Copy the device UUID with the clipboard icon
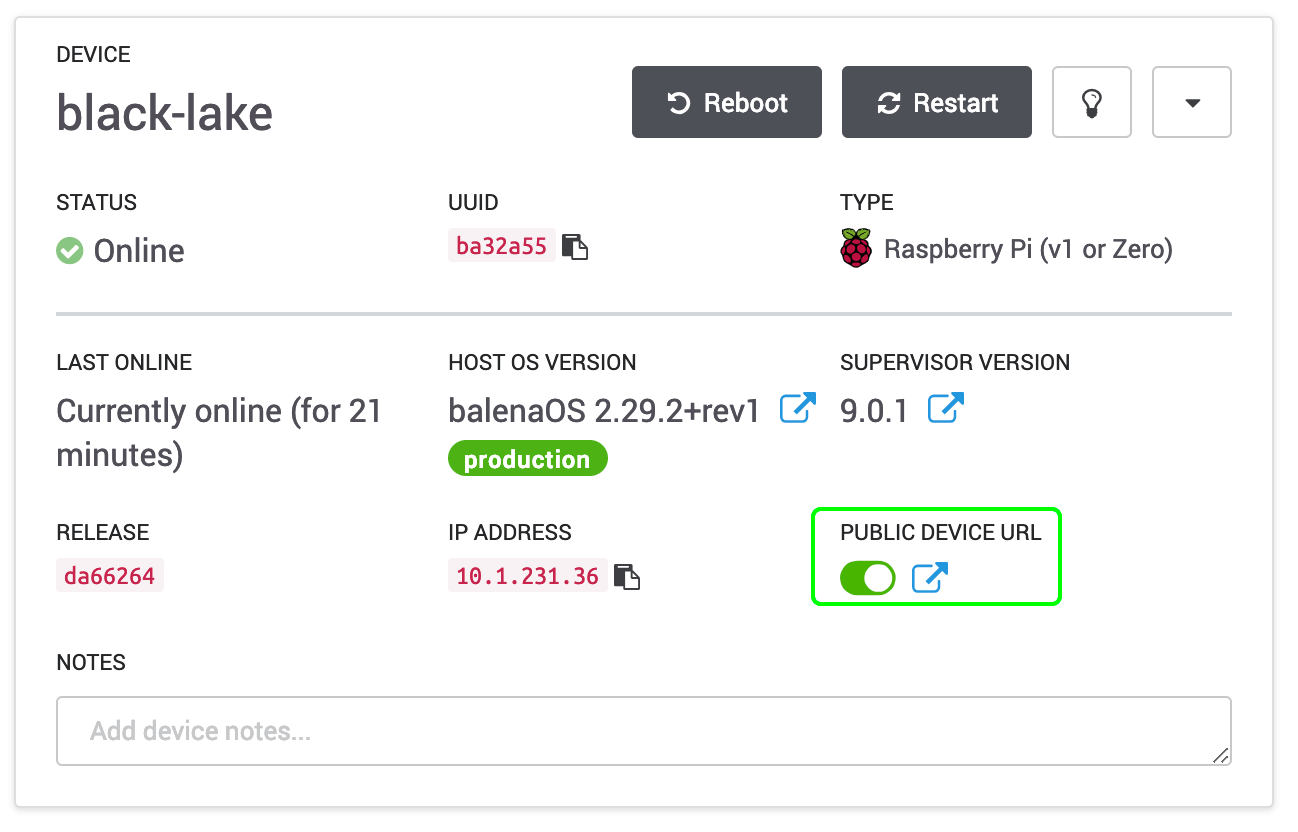This screenshot has width=1298, height=832. tap(574, 247)
